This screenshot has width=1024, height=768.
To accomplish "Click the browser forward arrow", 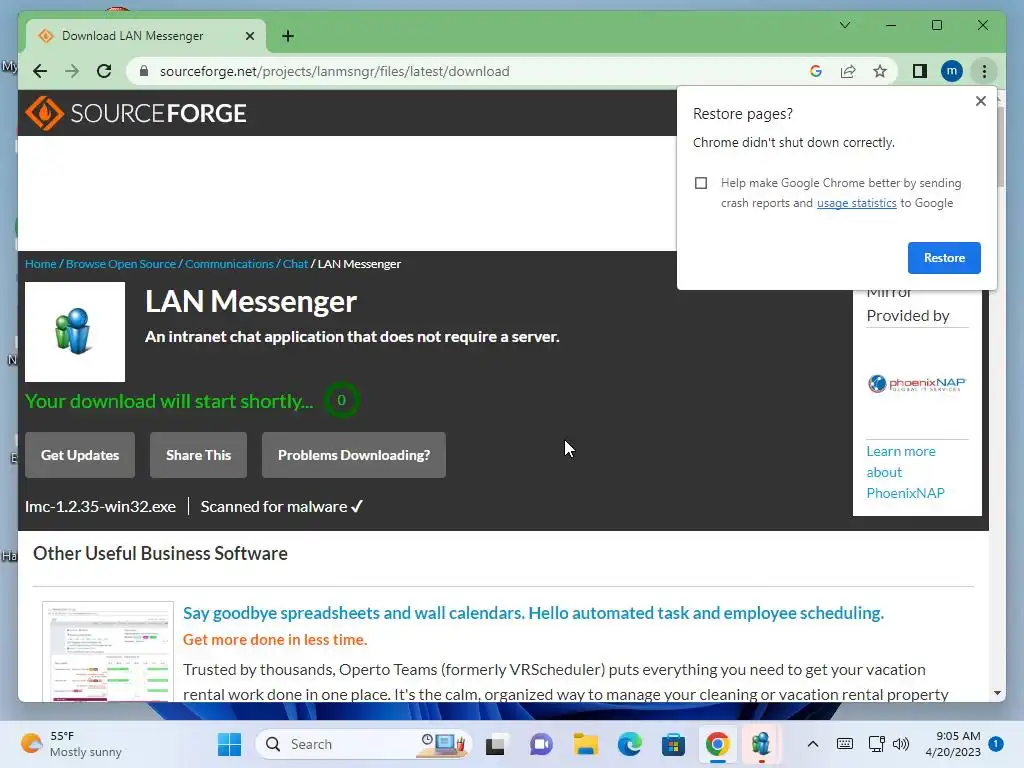I will pyautogui.click(x=72, y=71).
